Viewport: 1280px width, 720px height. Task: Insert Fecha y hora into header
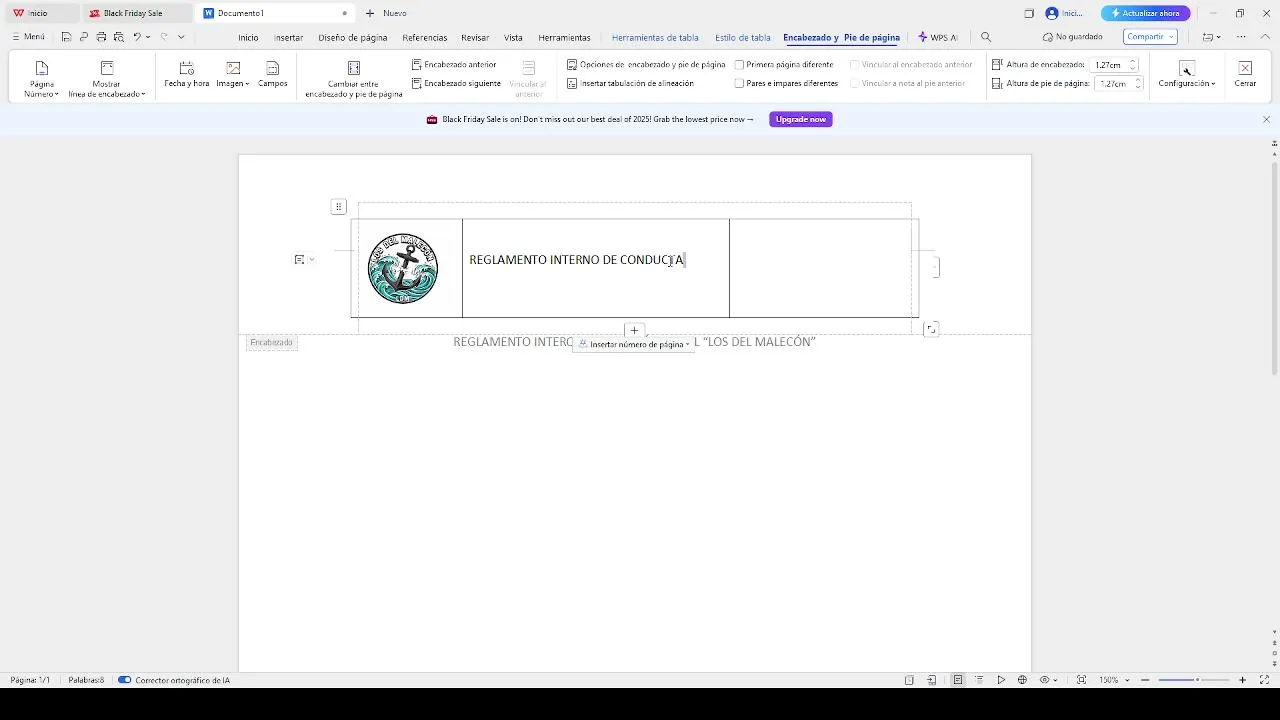(x=187, y=75)
